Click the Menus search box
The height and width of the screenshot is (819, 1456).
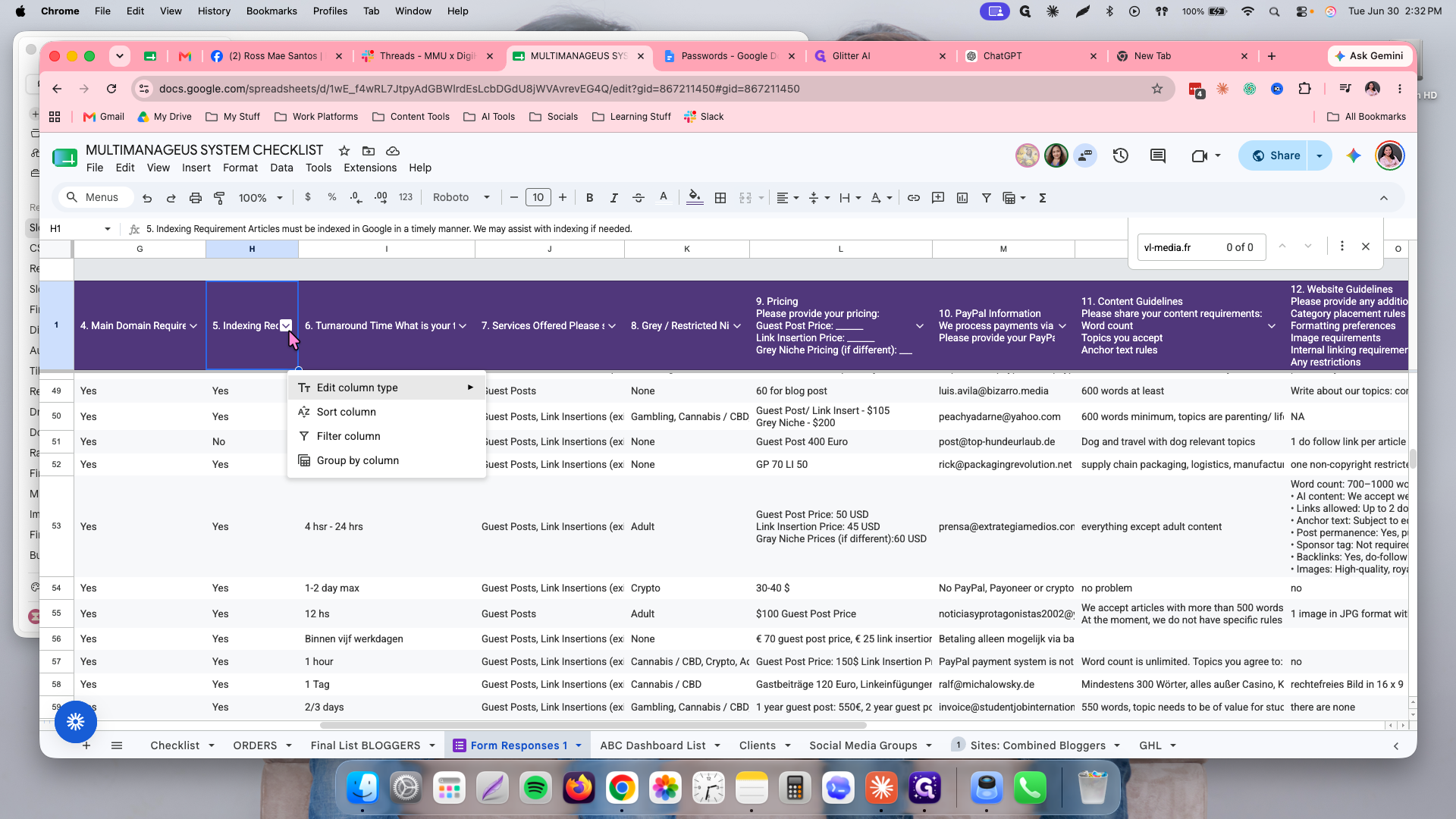[x=96, y=197]
